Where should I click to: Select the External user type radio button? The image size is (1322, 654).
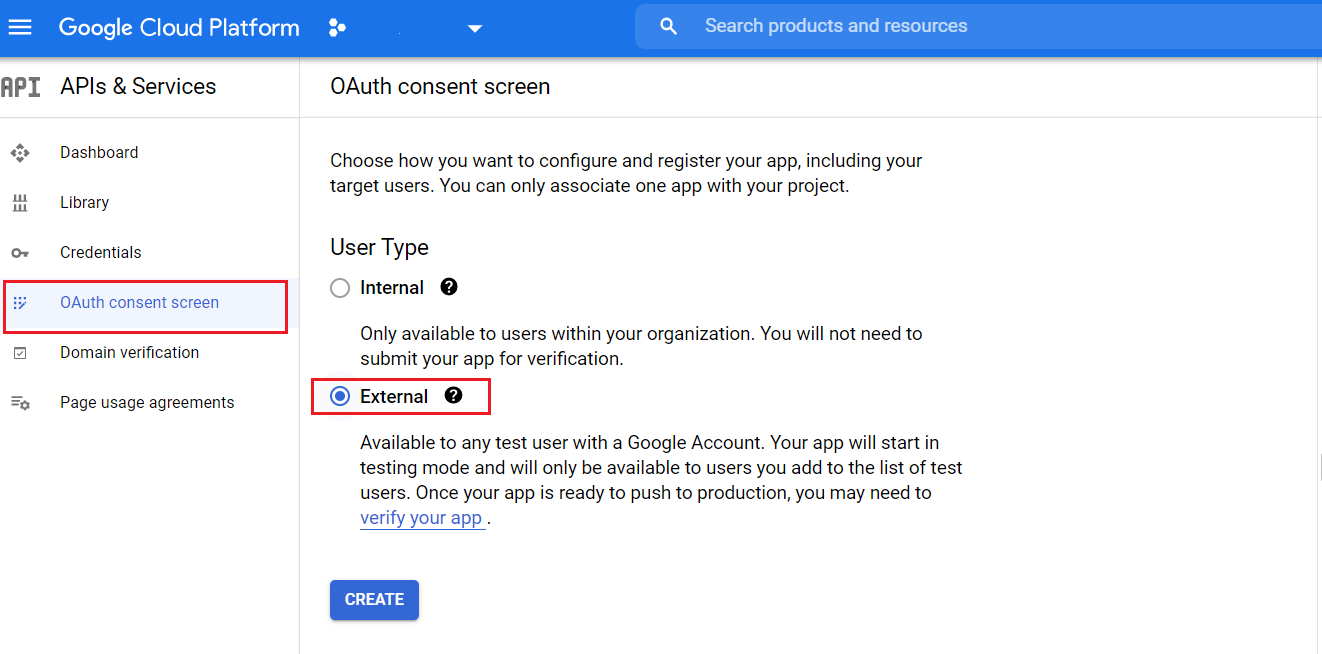point(339,395)
